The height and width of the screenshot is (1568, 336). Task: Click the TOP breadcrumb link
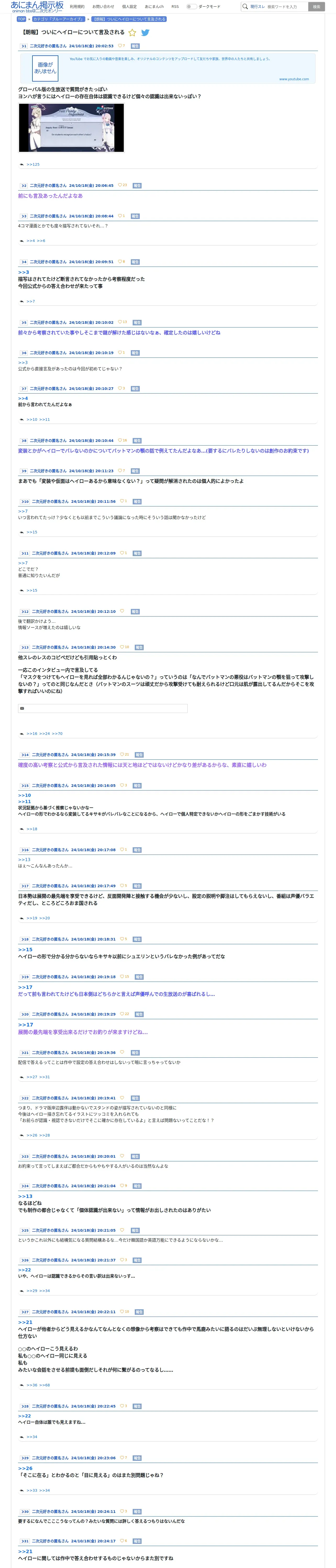21,19
